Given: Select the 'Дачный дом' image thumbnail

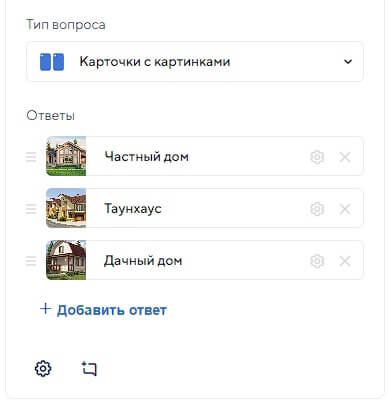Looking at the screenshot, I should click(66, 260).
